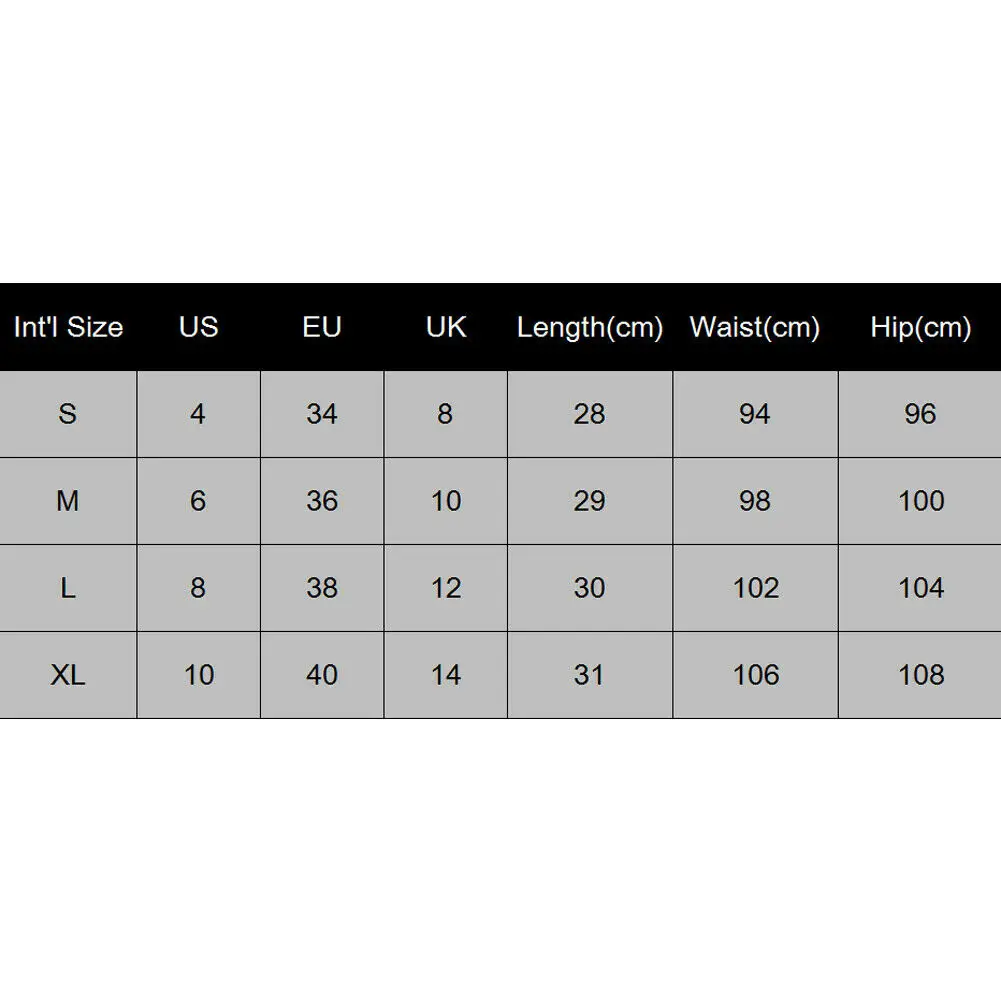1001x1001 pixels.
Task: Click the hip value 108 cell
Action: (x=920, y=675)
